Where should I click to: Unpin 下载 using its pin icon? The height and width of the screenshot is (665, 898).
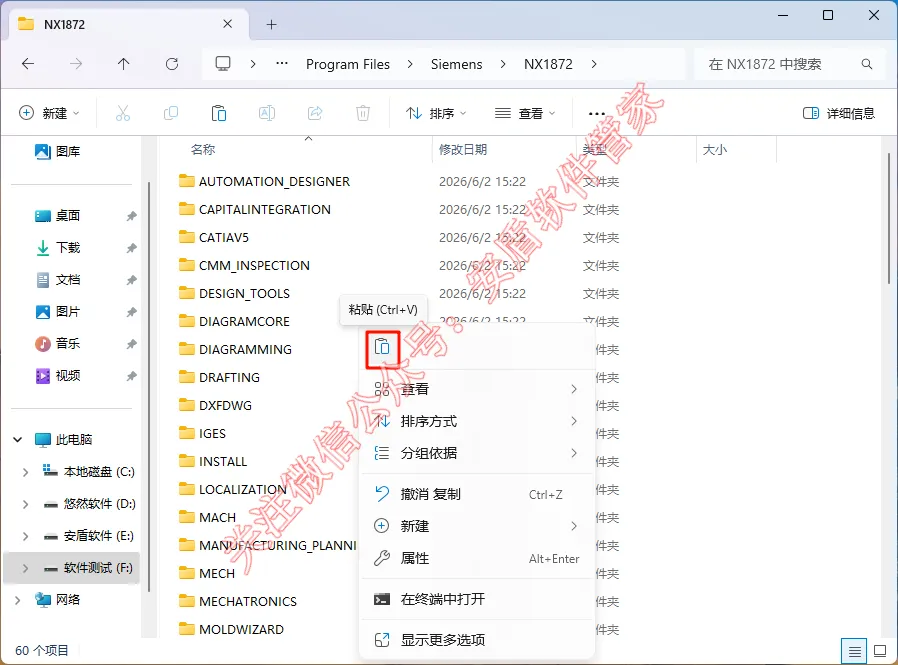[132, 248]
